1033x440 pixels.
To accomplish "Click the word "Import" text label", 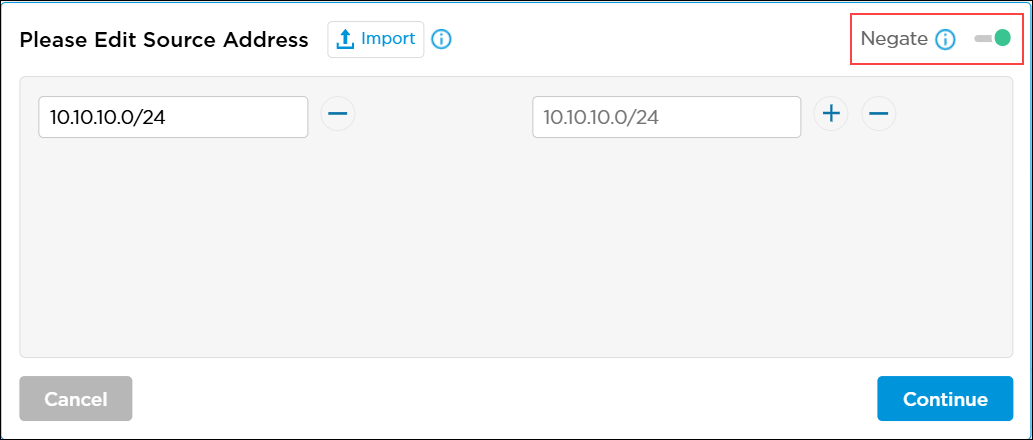I will coord(388,39).
